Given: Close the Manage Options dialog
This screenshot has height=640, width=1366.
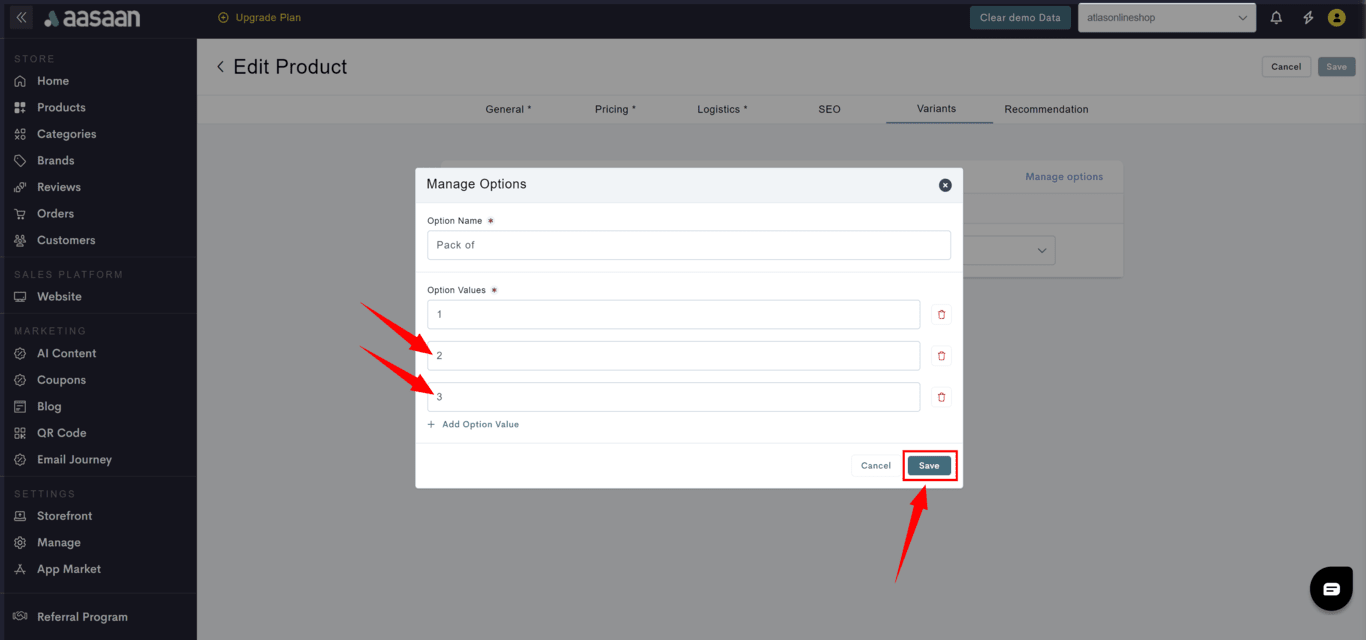Looking at the screenshot, I should coord(945,185).
